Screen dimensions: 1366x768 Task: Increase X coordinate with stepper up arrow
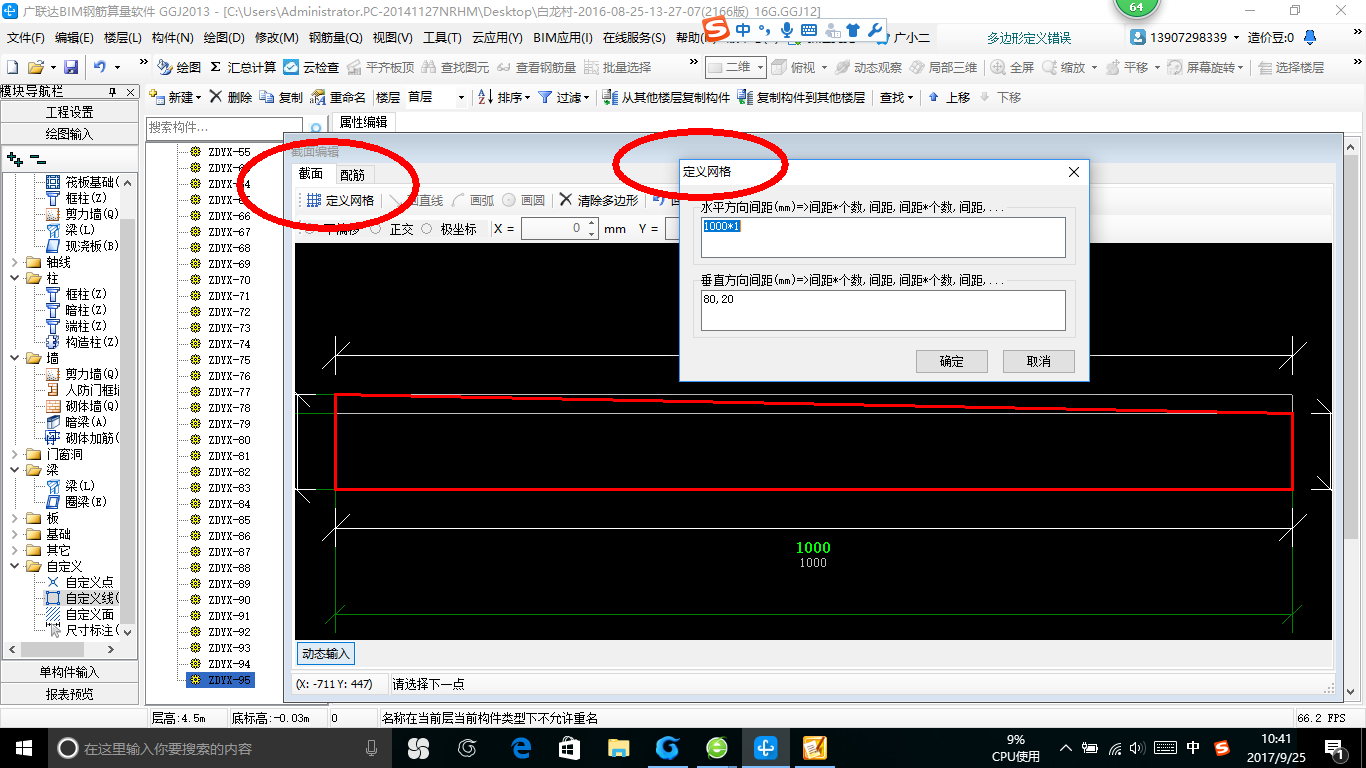pos(592,224)
